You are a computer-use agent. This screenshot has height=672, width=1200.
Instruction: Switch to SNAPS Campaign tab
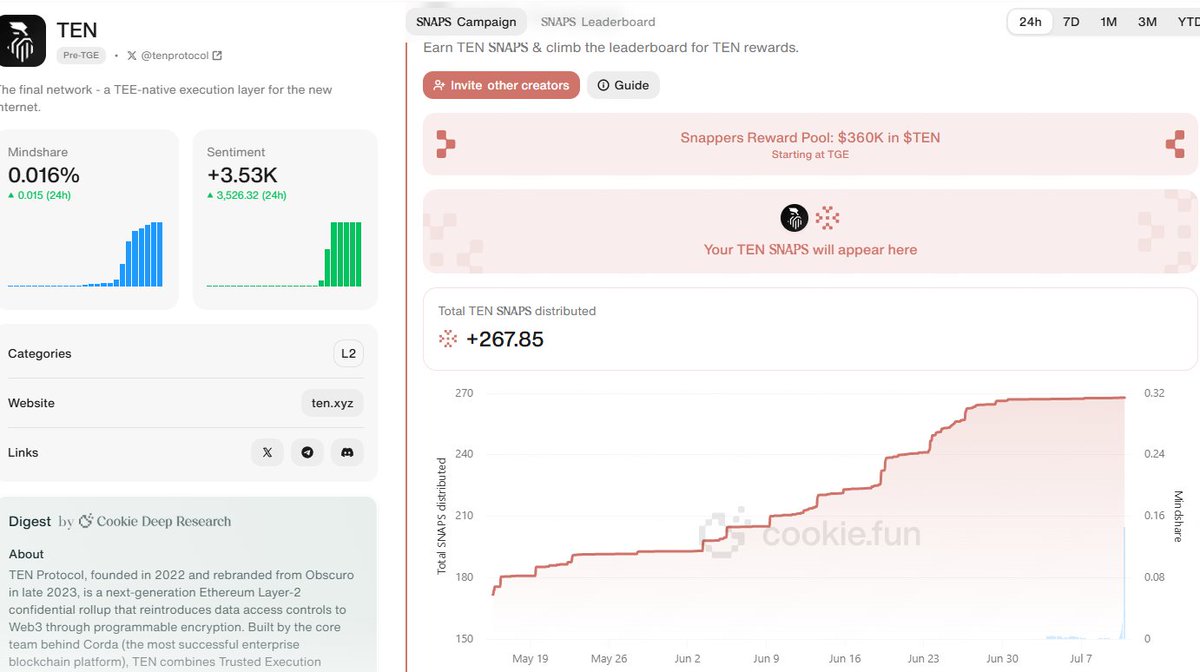(466, 22)
